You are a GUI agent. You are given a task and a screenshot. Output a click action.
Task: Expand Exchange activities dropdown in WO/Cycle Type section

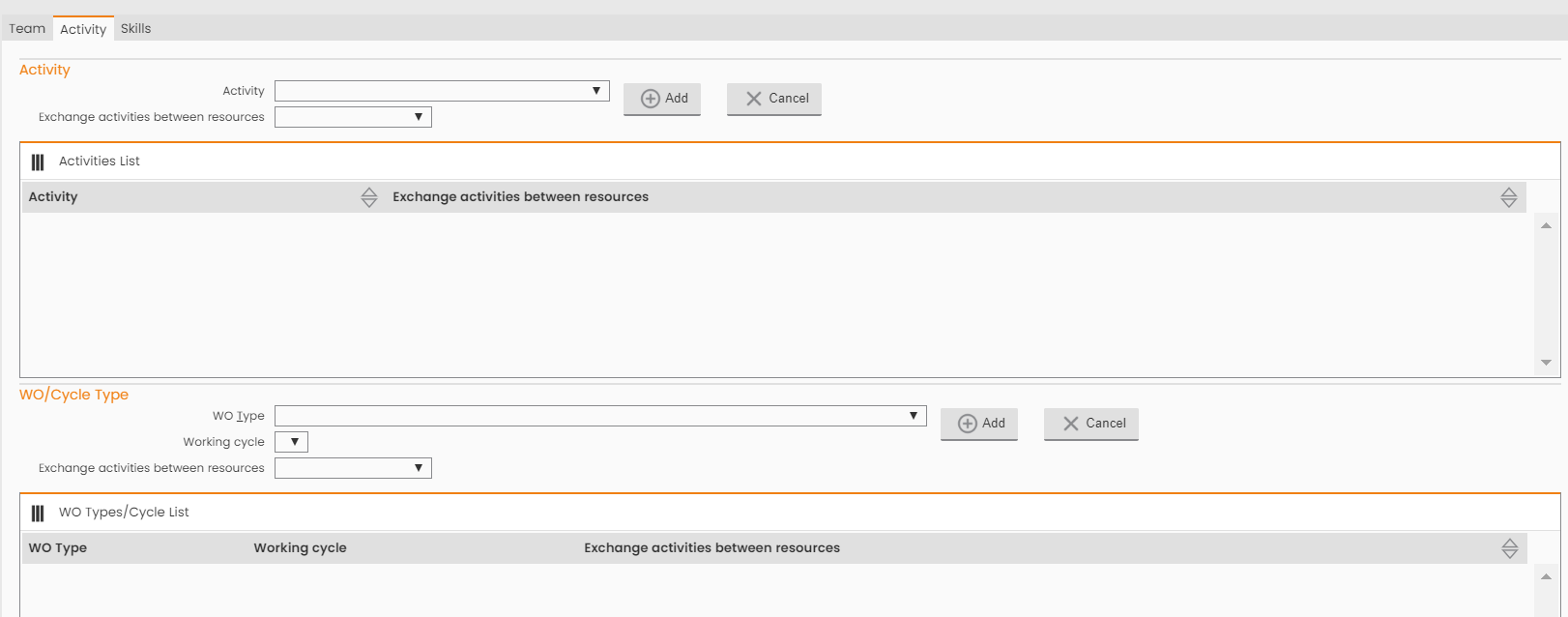click(x=353, y=468)
